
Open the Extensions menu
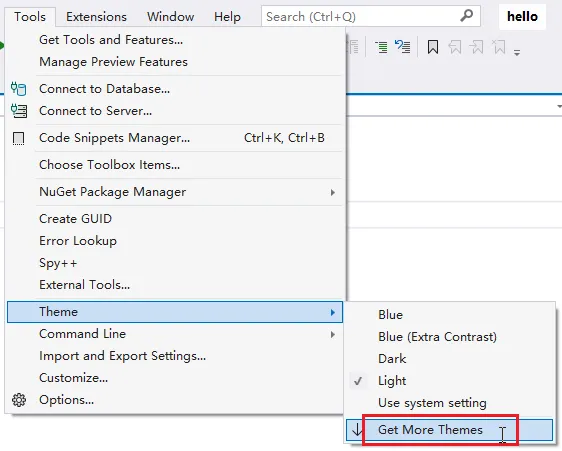tap(96, 16)
